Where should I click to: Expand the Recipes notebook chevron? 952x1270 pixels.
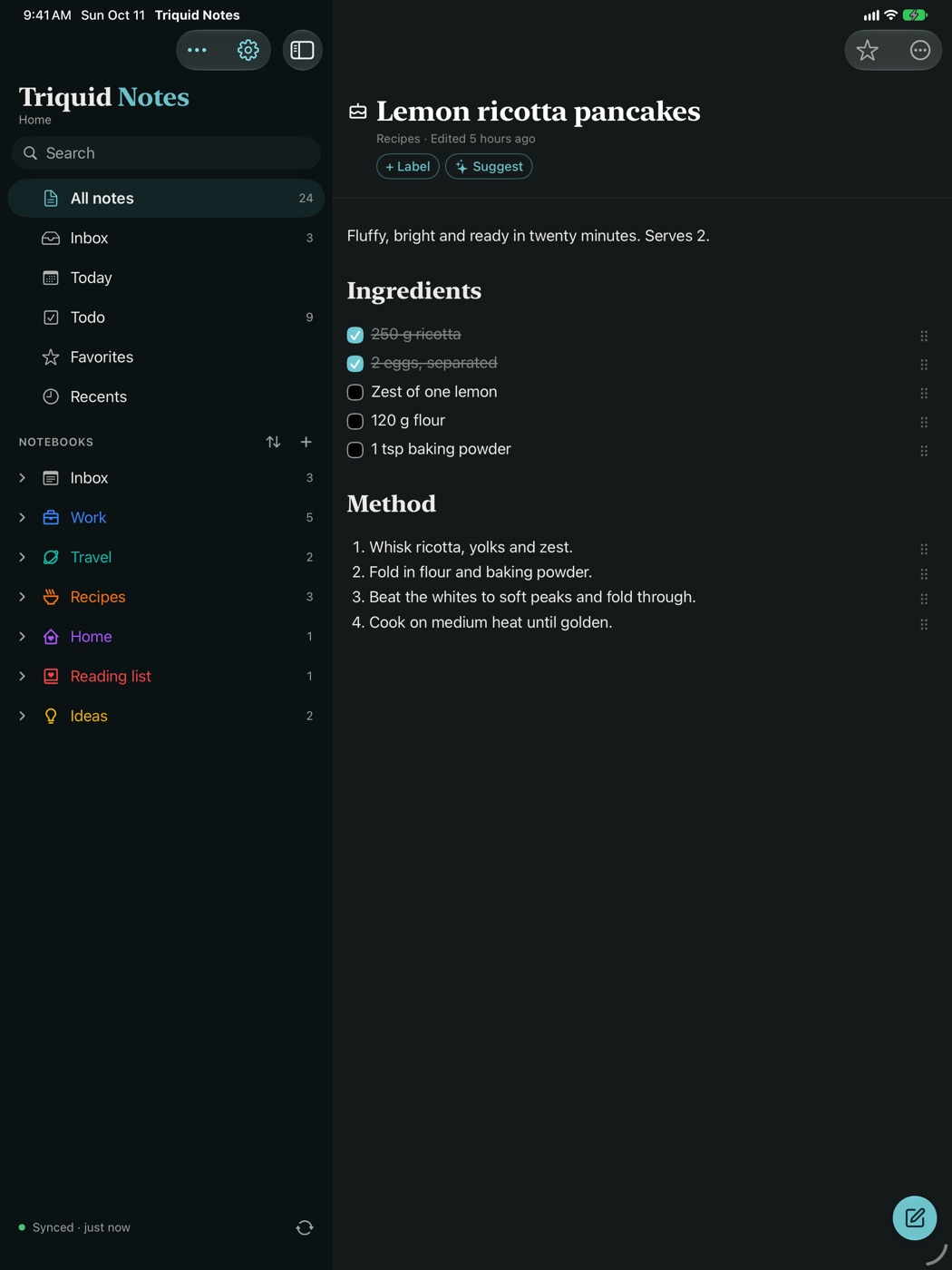23,597
